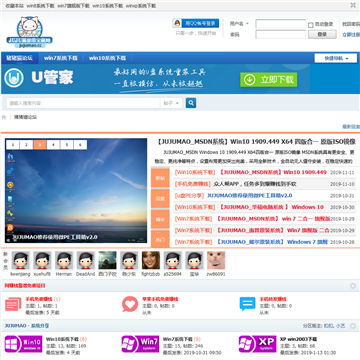360x360 pixels.
Task: Click the U管家 round logo icon
Action: [x=14, y=78]
